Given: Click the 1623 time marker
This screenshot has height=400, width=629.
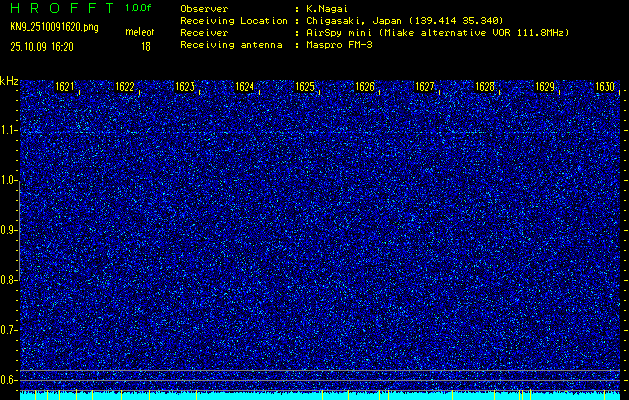Looking at the screenshot, I should coord(185,87).
